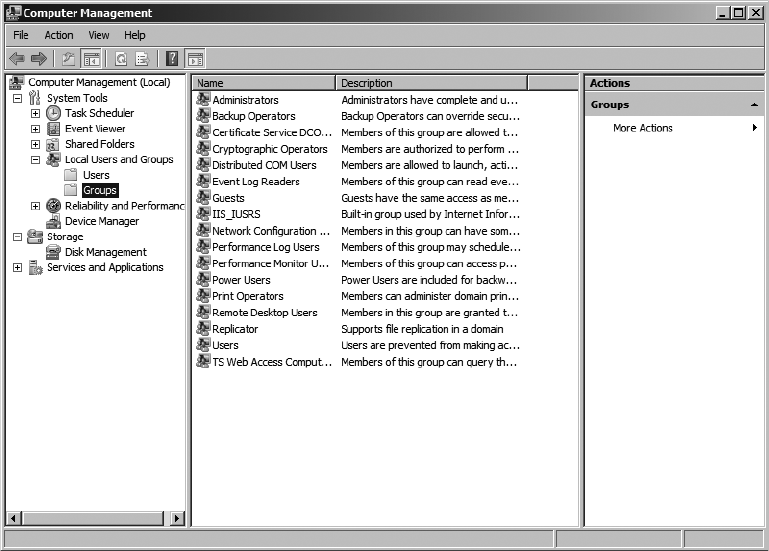Expand the Event Viewer node
Screen dimensions: 769x551
tap(35, 129)
